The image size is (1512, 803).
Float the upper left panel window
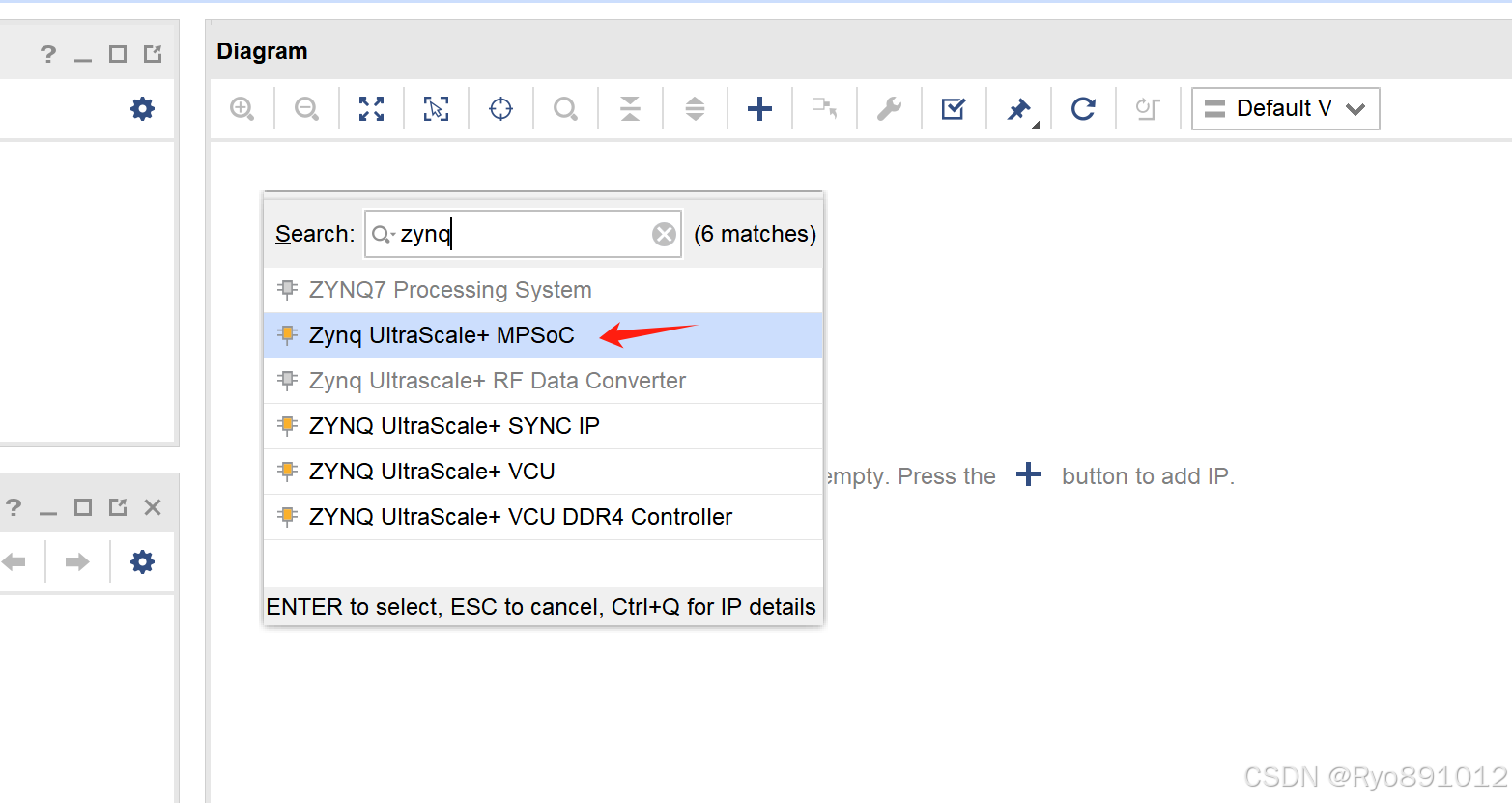click(153, 54)
